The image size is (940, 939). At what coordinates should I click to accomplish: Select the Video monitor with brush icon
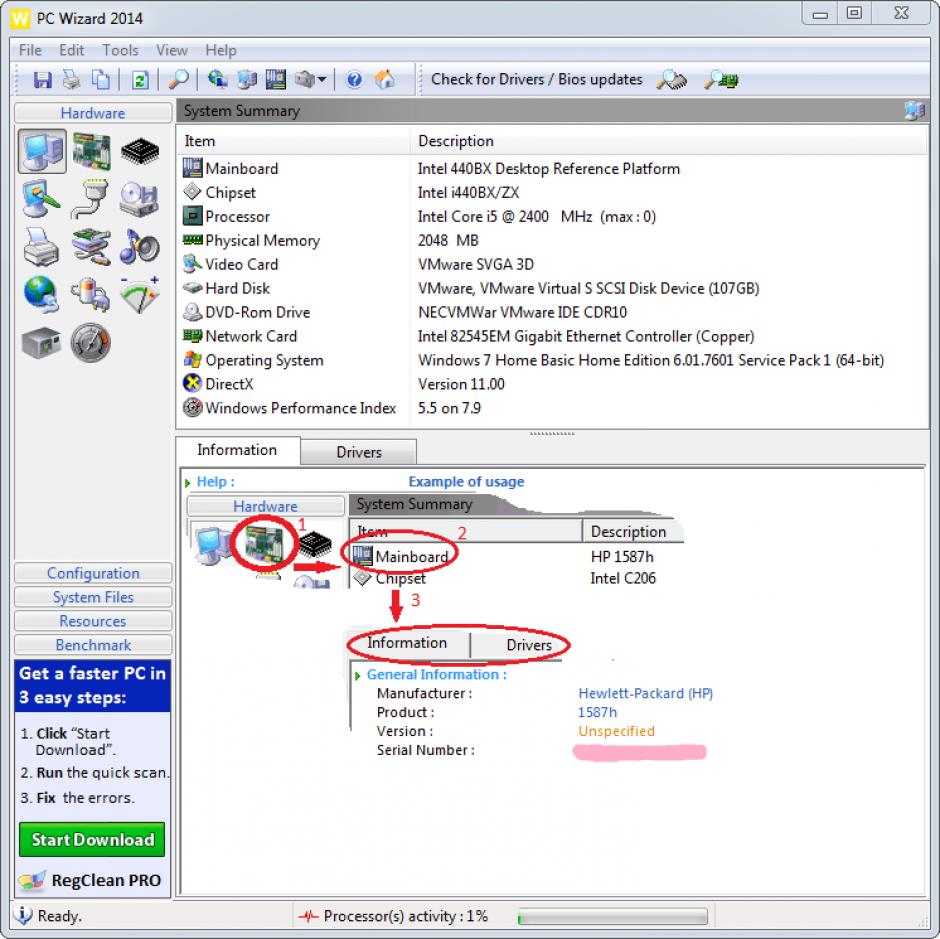coord(41,198)
